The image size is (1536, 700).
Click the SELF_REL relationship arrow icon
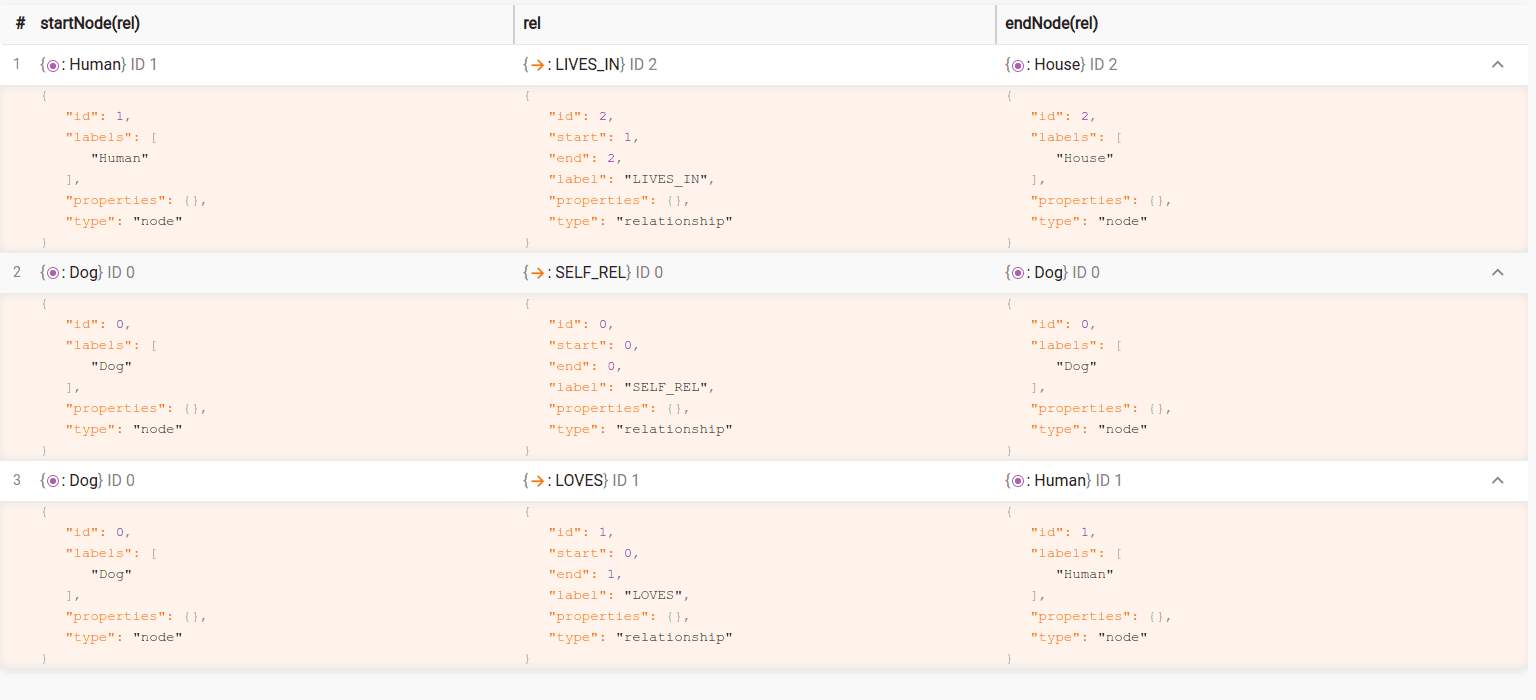click(x=536, y=273)
